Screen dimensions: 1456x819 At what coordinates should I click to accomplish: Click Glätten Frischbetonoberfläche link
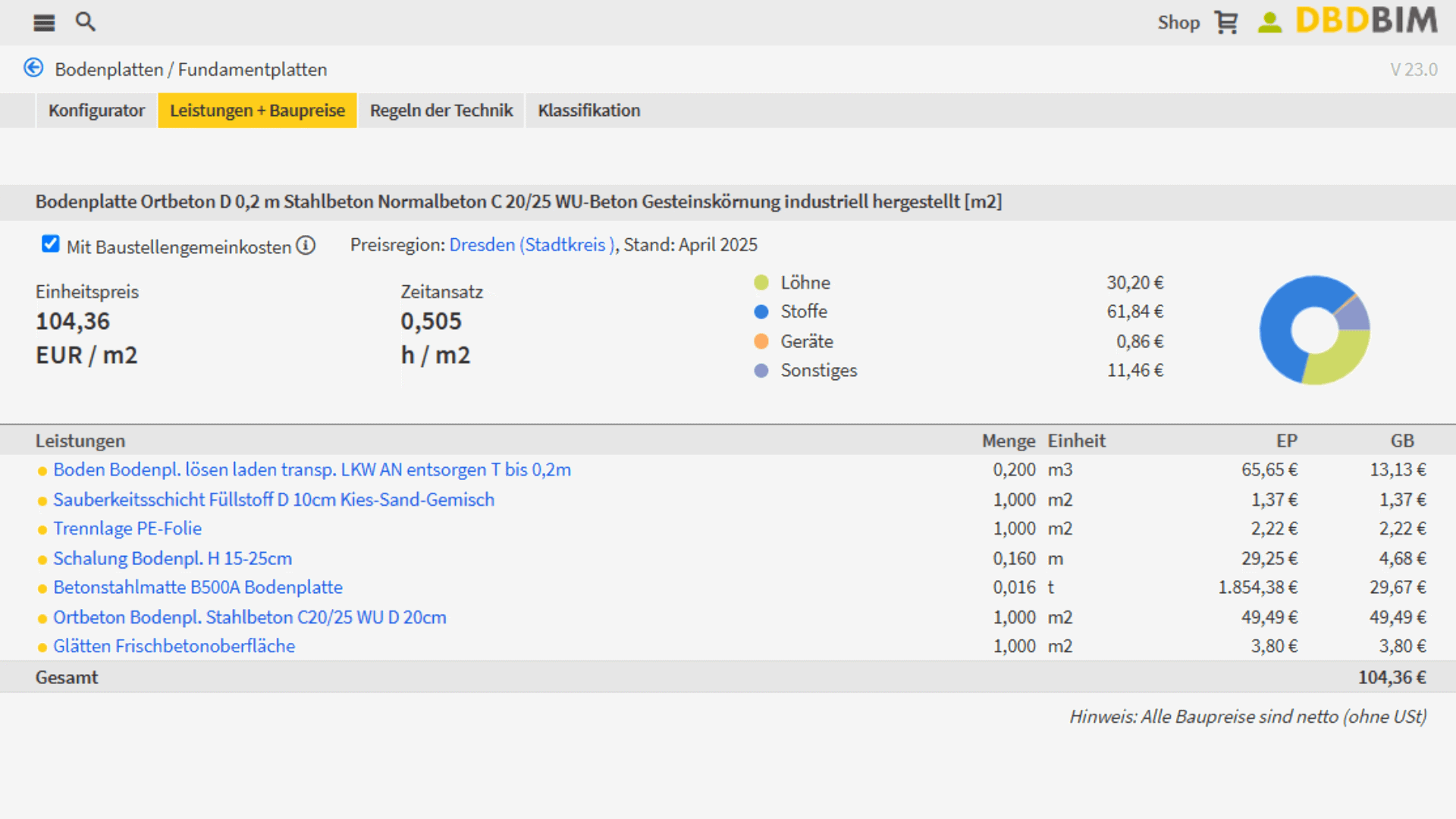click(174, 646)
